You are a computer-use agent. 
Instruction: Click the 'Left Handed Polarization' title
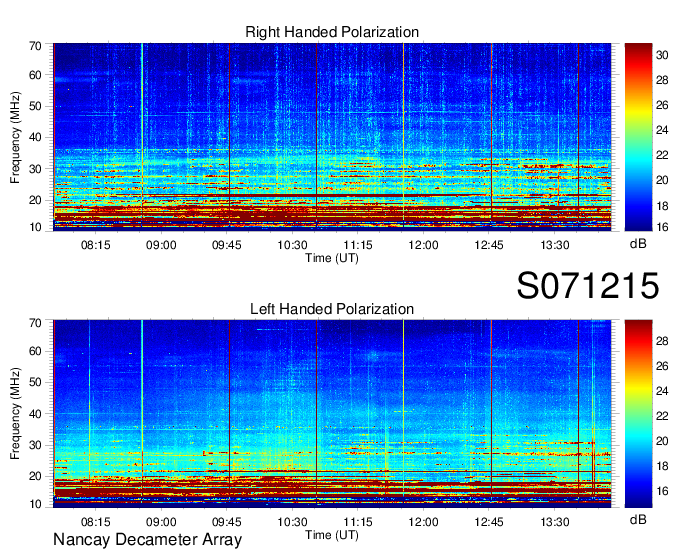332,309
